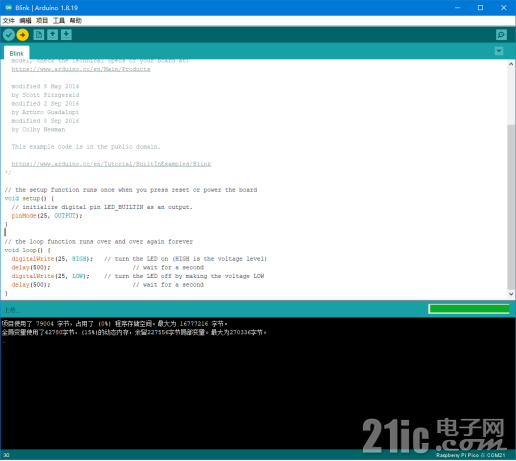Click the void setup() line
Image resolution: width=516 pixels, height=461 pixels.
(x=29, y=199)
